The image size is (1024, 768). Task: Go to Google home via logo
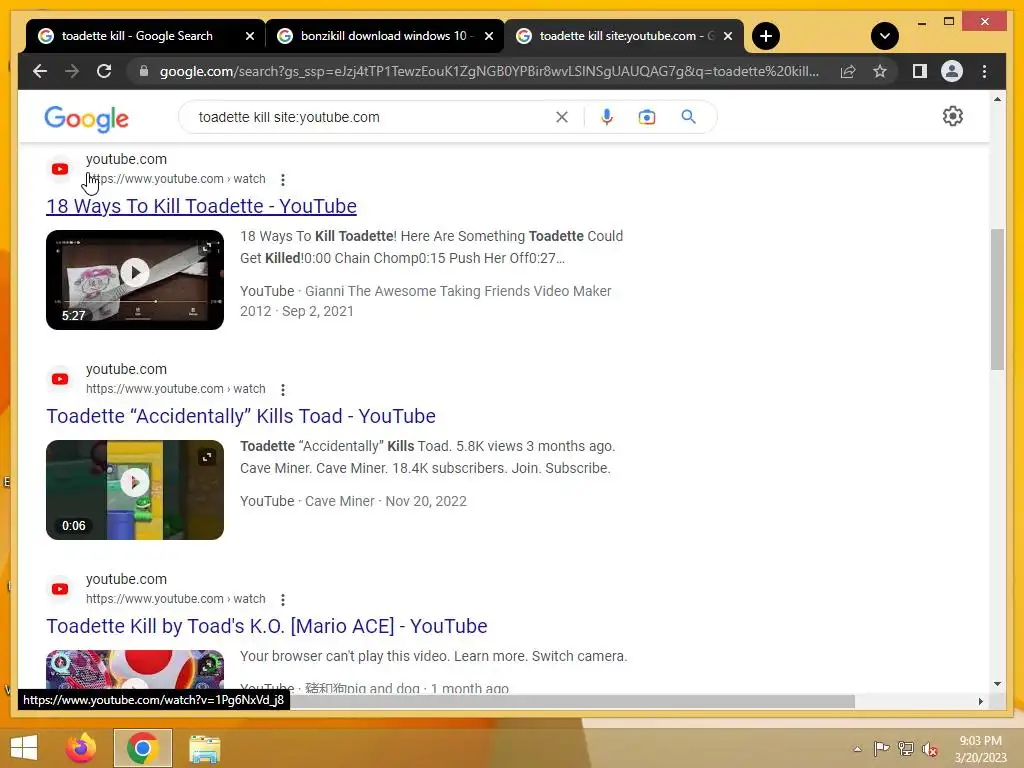[86, 119]
